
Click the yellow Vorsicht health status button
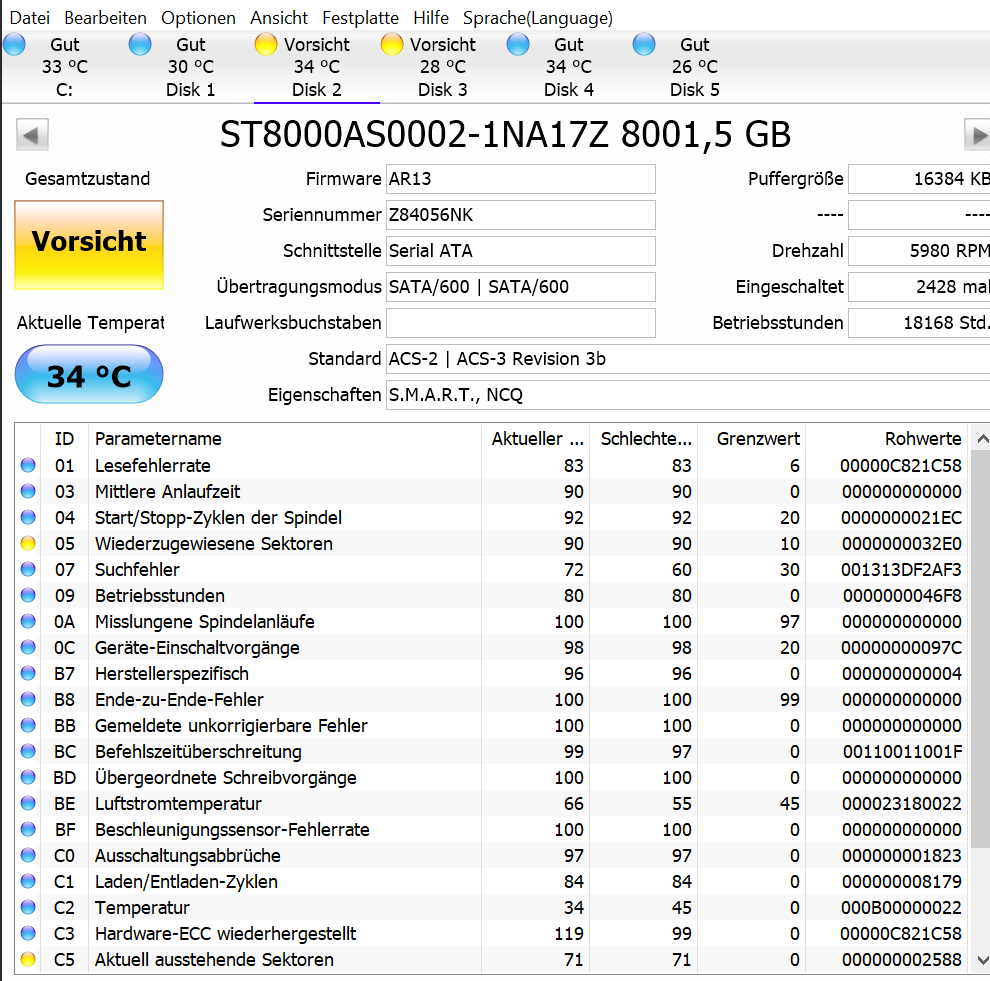pyautogui.click(x=89, y=245)
